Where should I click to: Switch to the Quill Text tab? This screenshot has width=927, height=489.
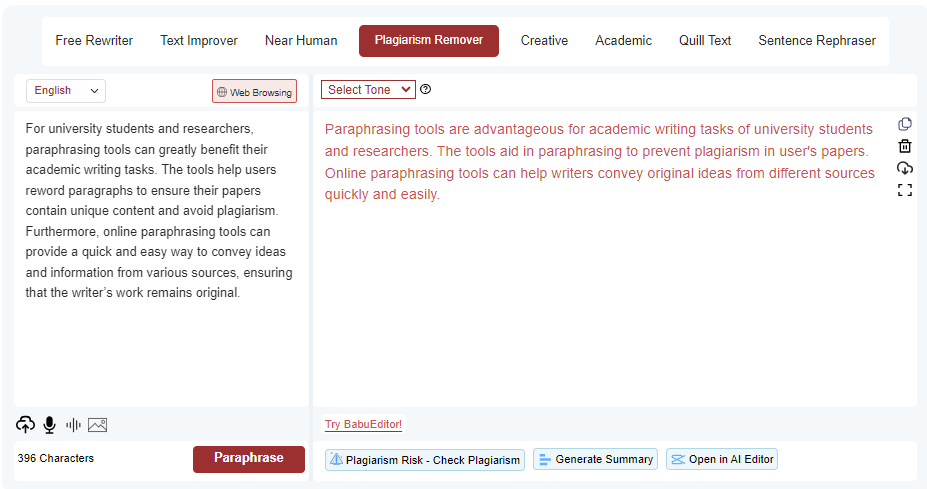coord(705,40)
